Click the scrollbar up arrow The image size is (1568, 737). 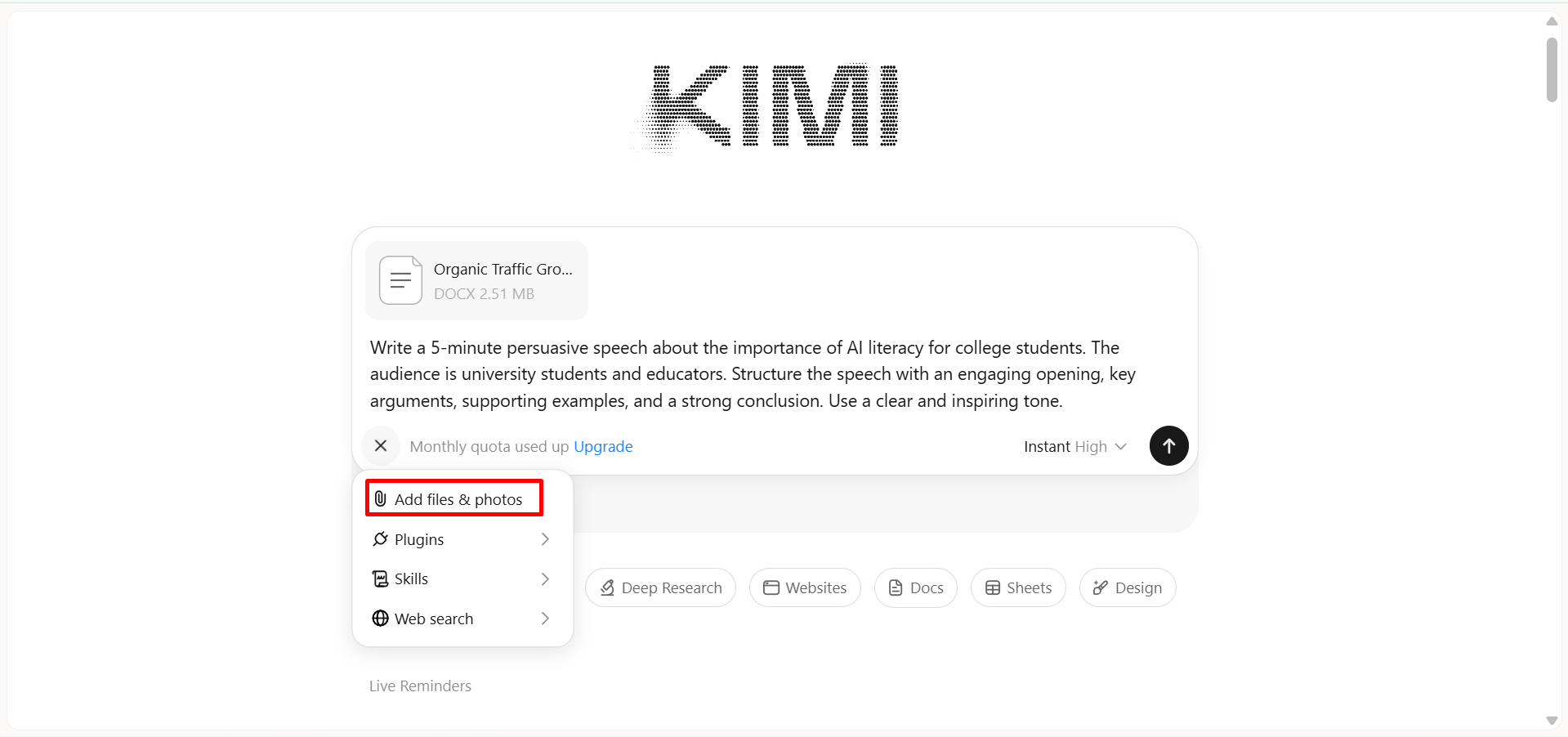click(x=1552, y=21)
